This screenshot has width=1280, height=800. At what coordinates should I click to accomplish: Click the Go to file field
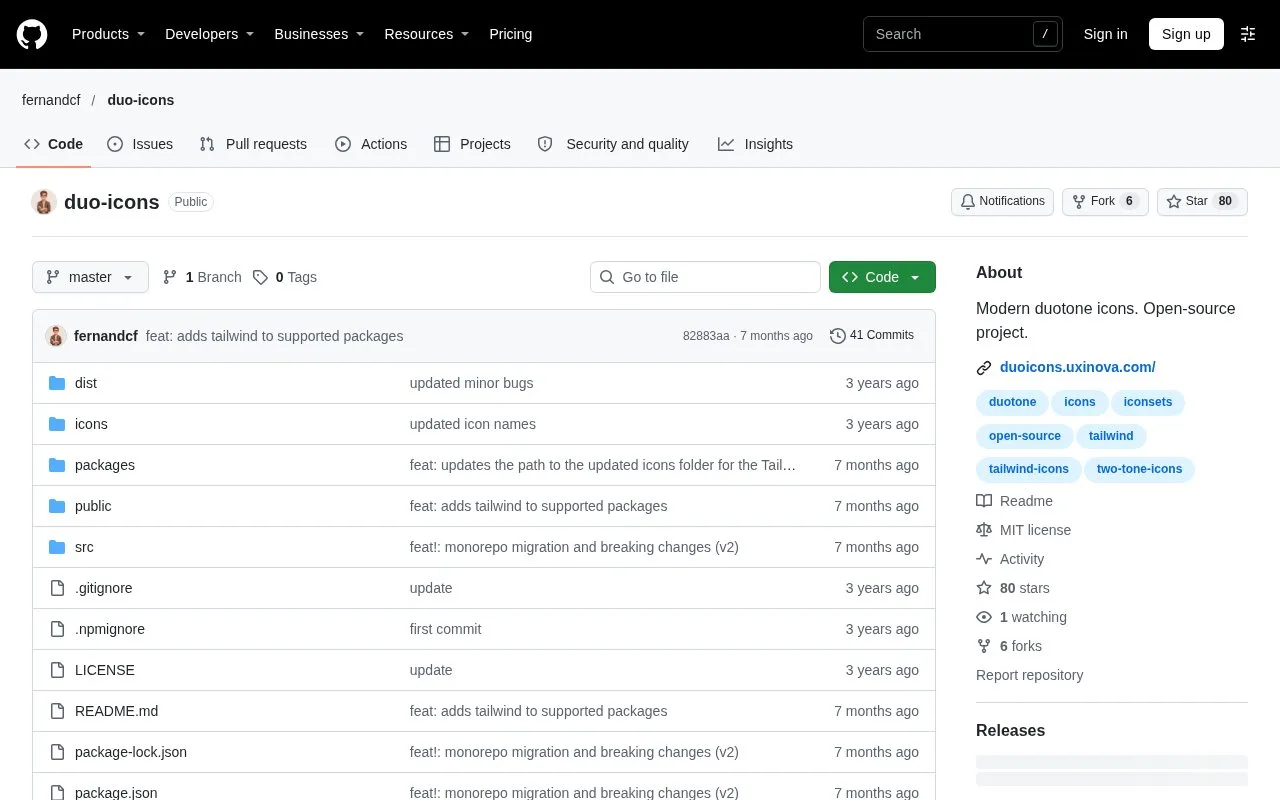(705, 277)
